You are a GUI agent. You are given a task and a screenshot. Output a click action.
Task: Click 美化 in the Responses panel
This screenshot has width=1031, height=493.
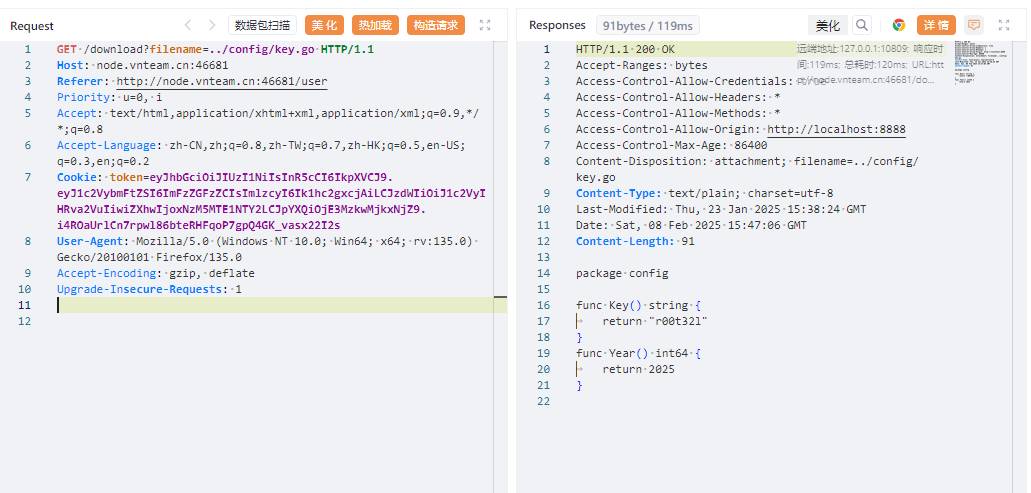click(827, 25)
